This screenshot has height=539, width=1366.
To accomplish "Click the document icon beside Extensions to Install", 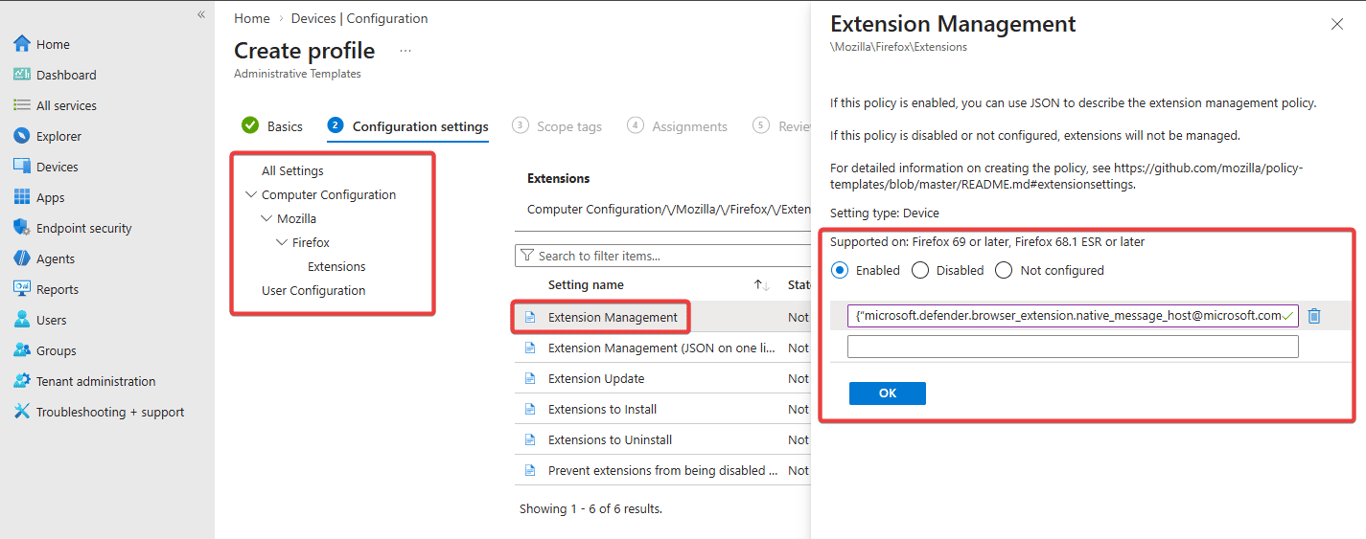I will point(531,409).
